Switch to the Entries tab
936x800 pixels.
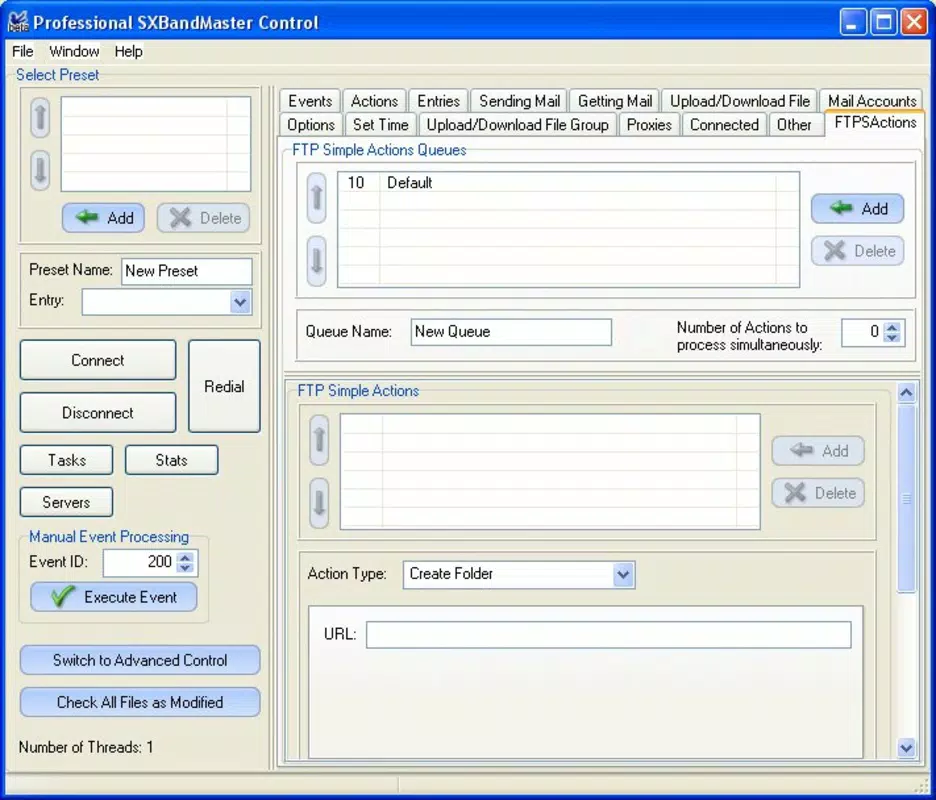tap(438, 101)
